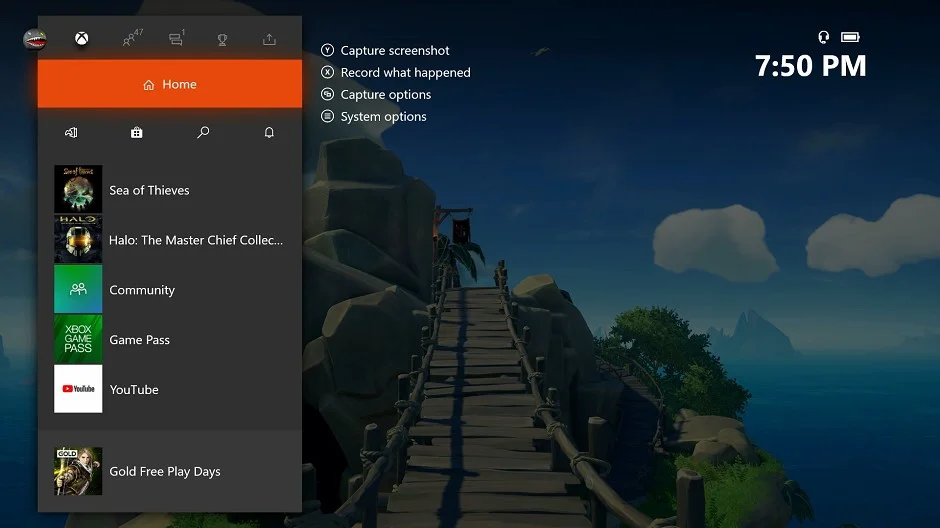The image size is (940, 528).
Task: Open the Capture and share tab
Action: click(x=269, y=40)
